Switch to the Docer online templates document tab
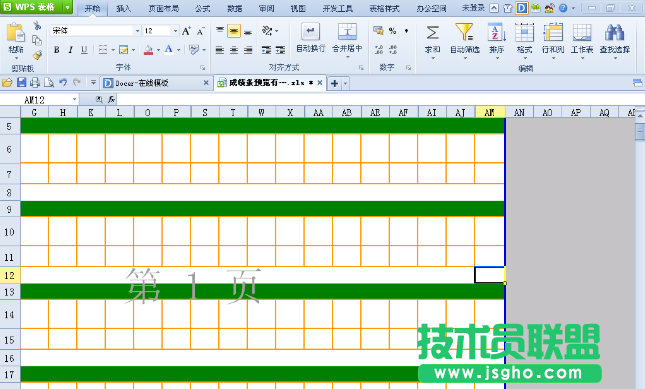The image size is (645, 389). click(156, 83)
